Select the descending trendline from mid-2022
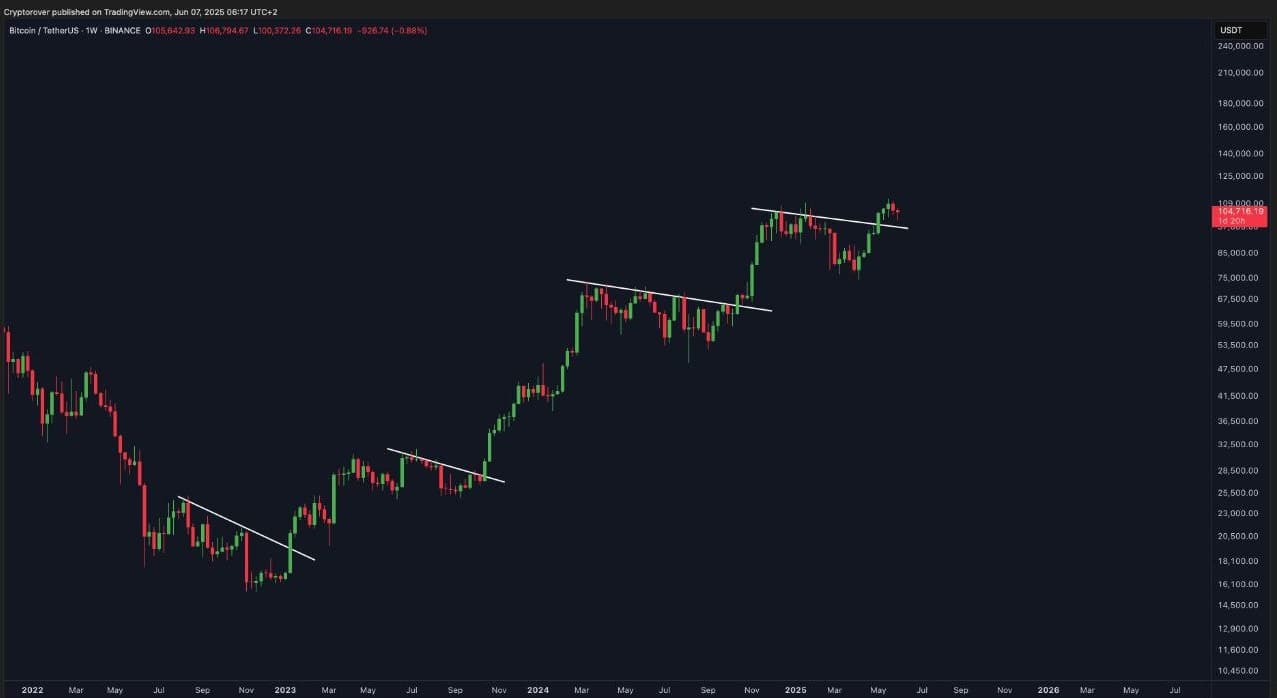 246,528
